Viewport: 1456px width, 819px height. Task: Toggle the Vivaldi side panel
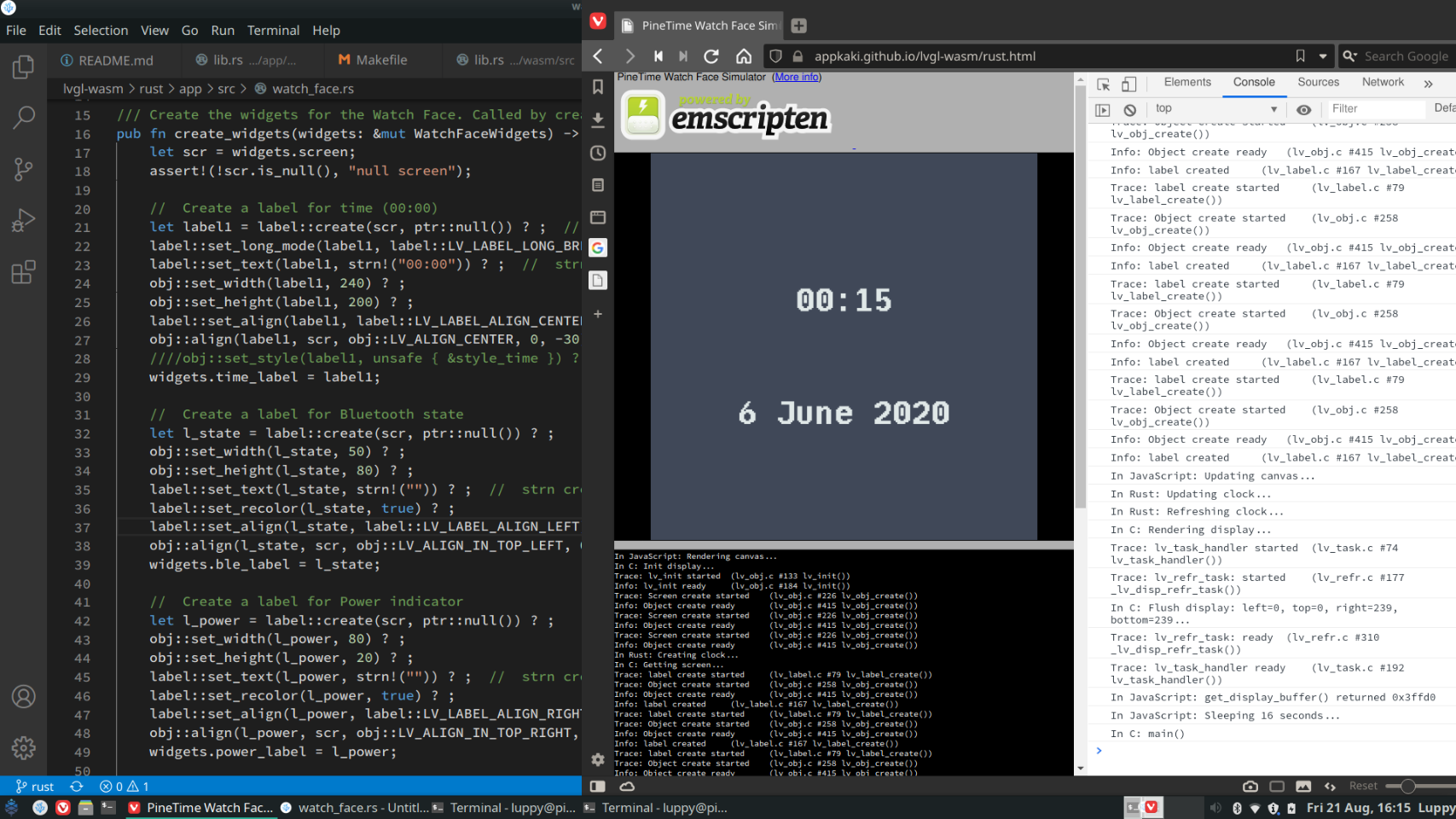[x=598, y=786]
